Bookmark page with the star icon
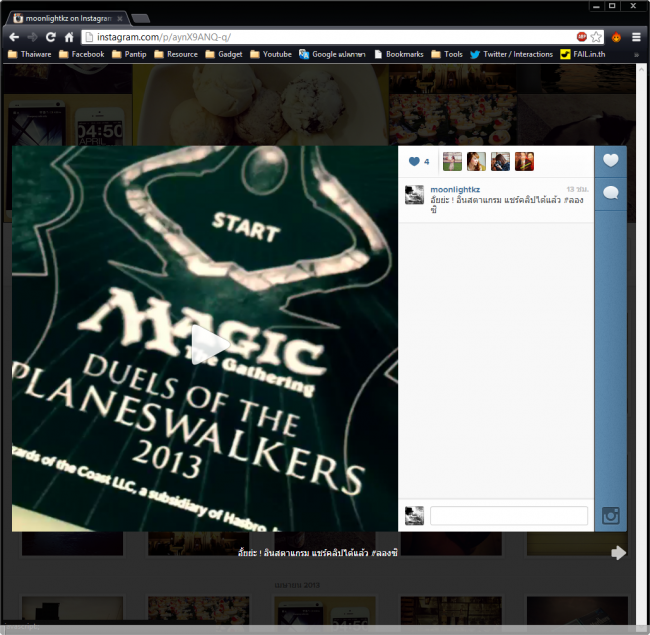Screen dimensions: 650x635 pos(596,37)
